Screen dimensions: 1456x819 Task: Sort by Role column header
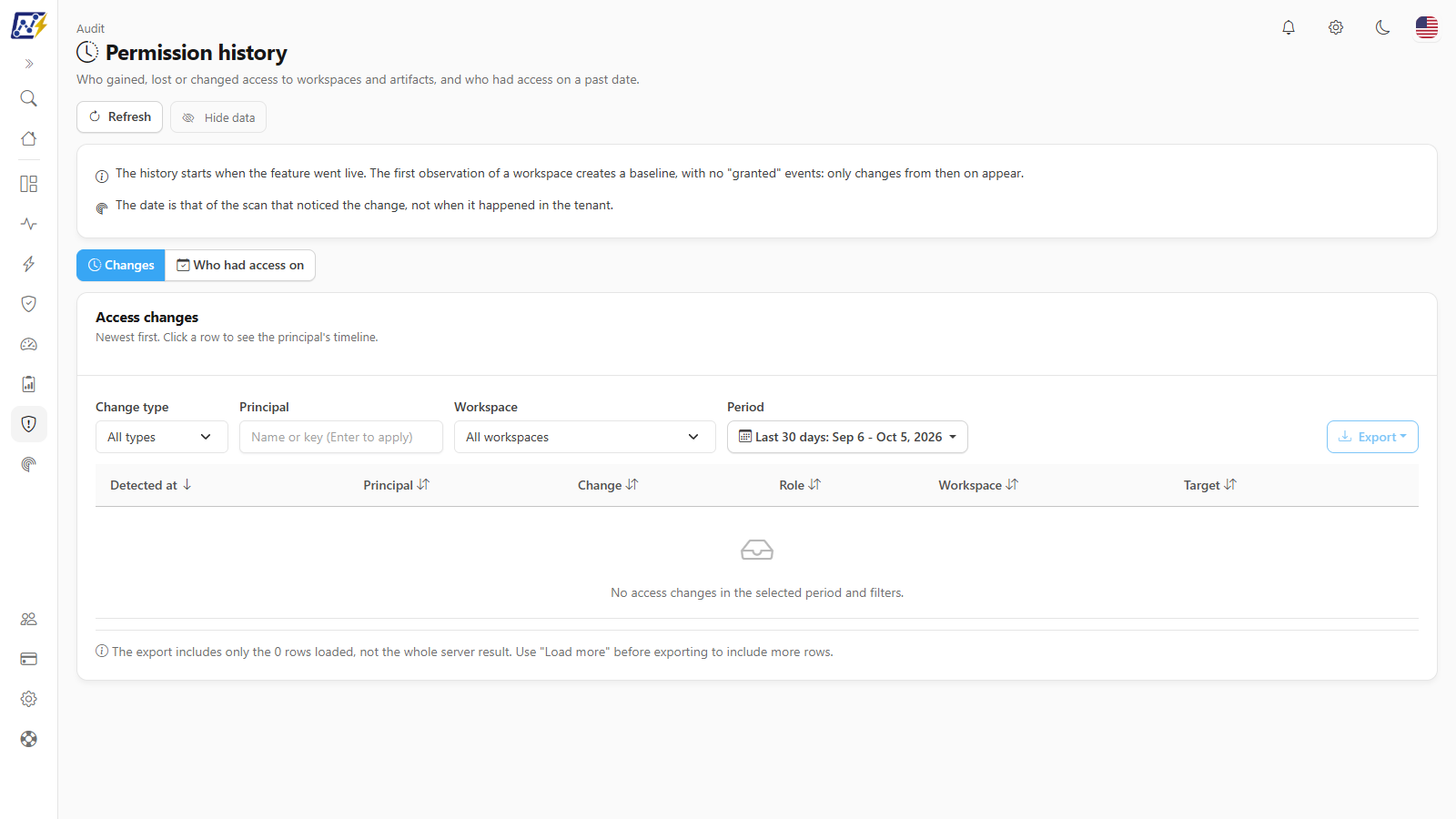point(800,485)
